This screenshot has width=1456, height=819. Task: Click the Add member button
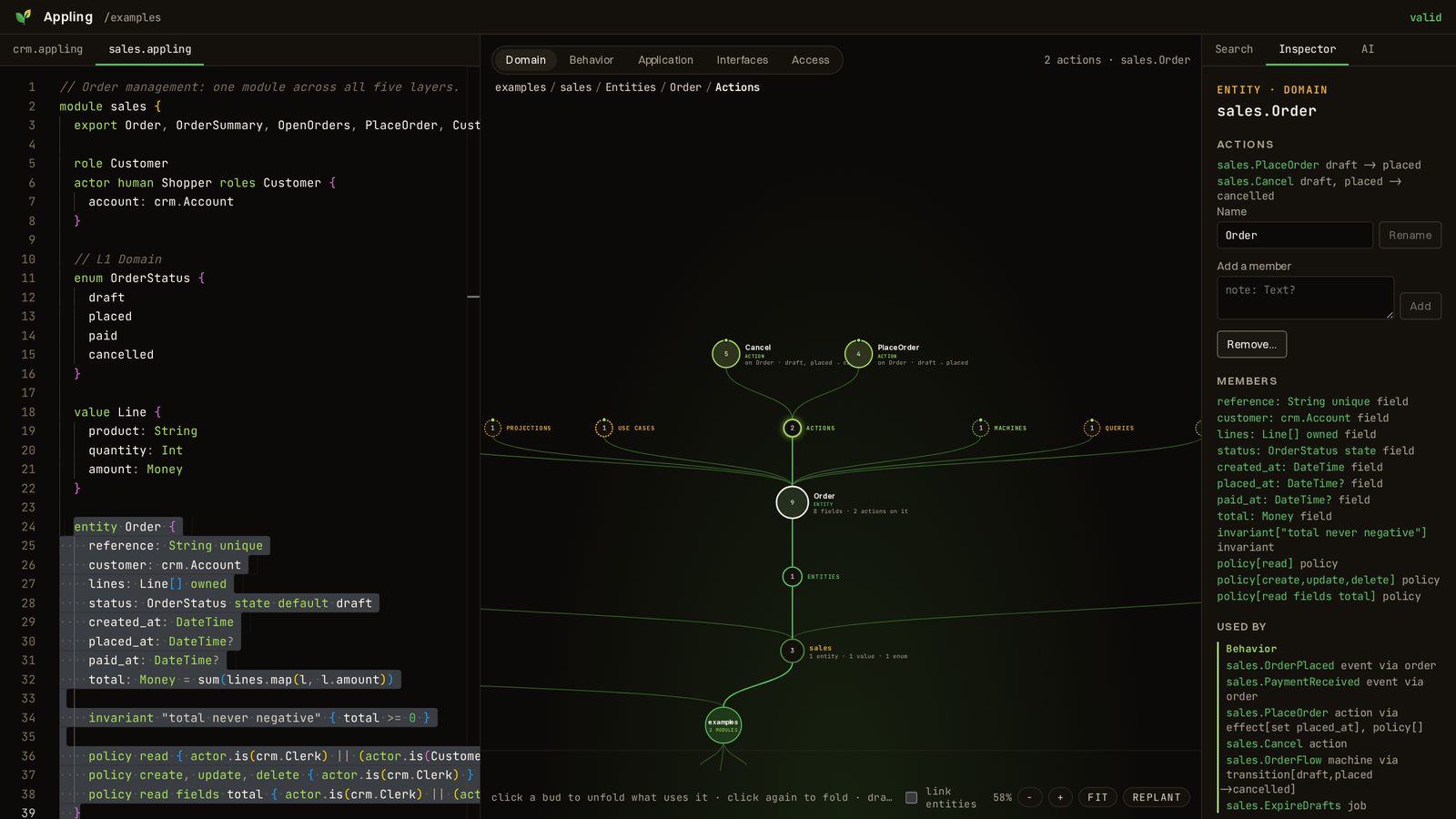(1421, 306)
